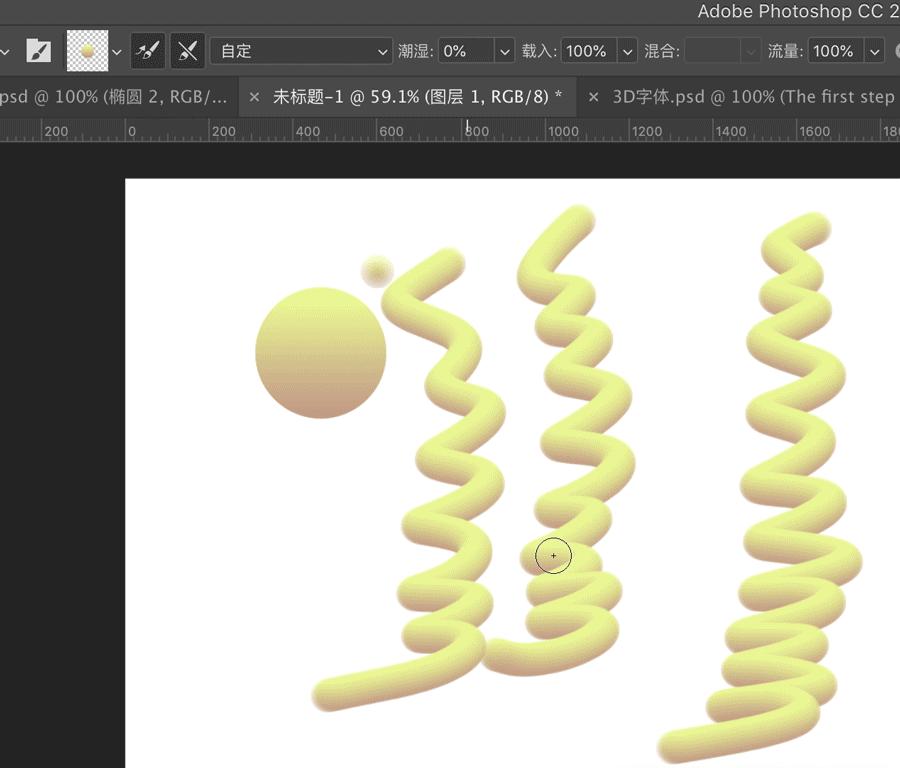
Task: Toggle clean brush after each stroke
Action: [187, 50]
